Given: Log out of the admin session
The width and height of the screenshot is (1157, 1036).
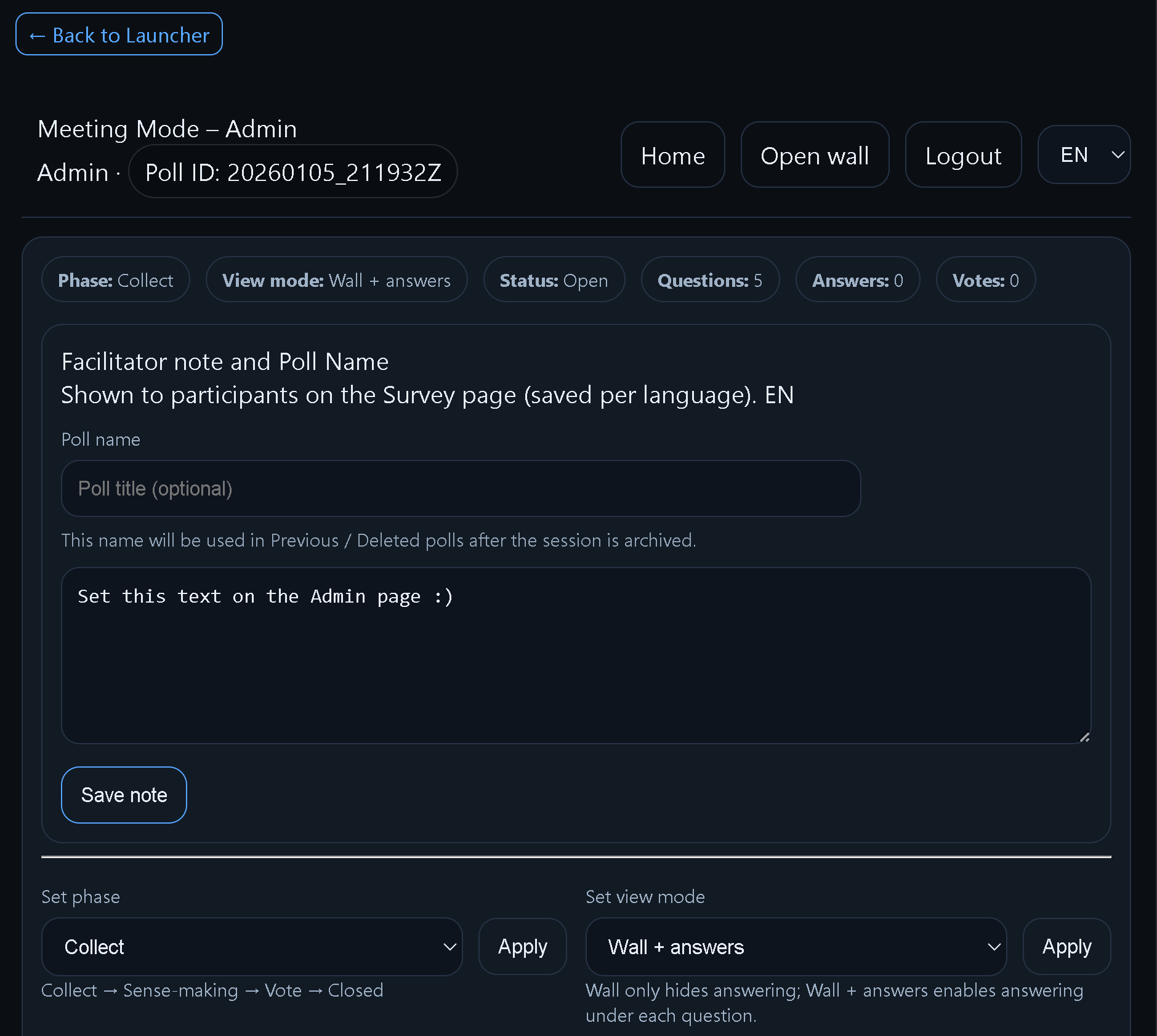Looking at the screenshot, I should pos(962,155).
